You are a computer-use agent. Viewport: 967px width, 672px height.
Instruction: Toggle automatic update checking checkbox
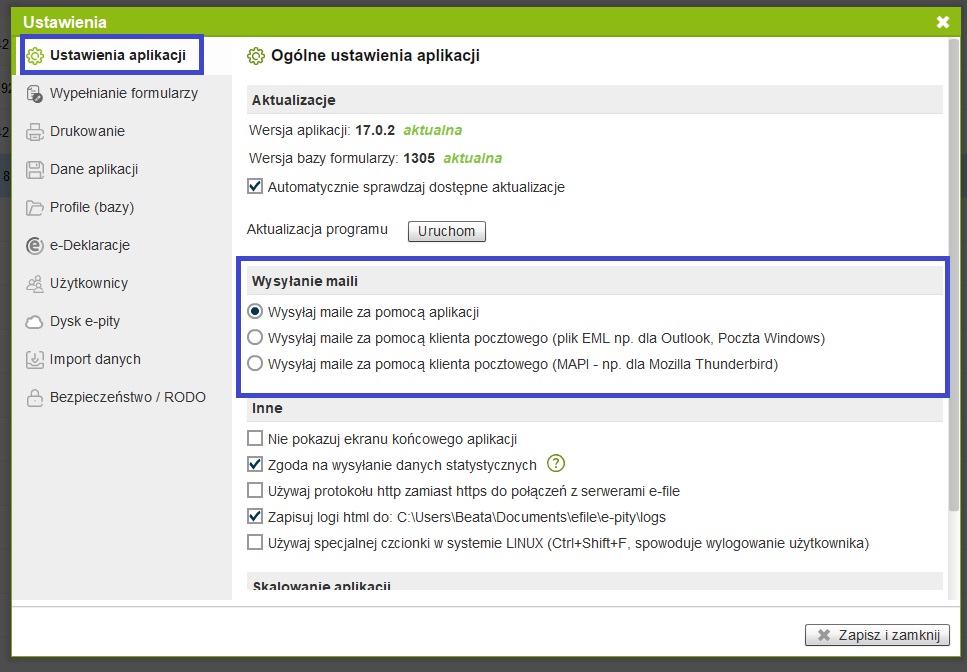pos(255,187)
